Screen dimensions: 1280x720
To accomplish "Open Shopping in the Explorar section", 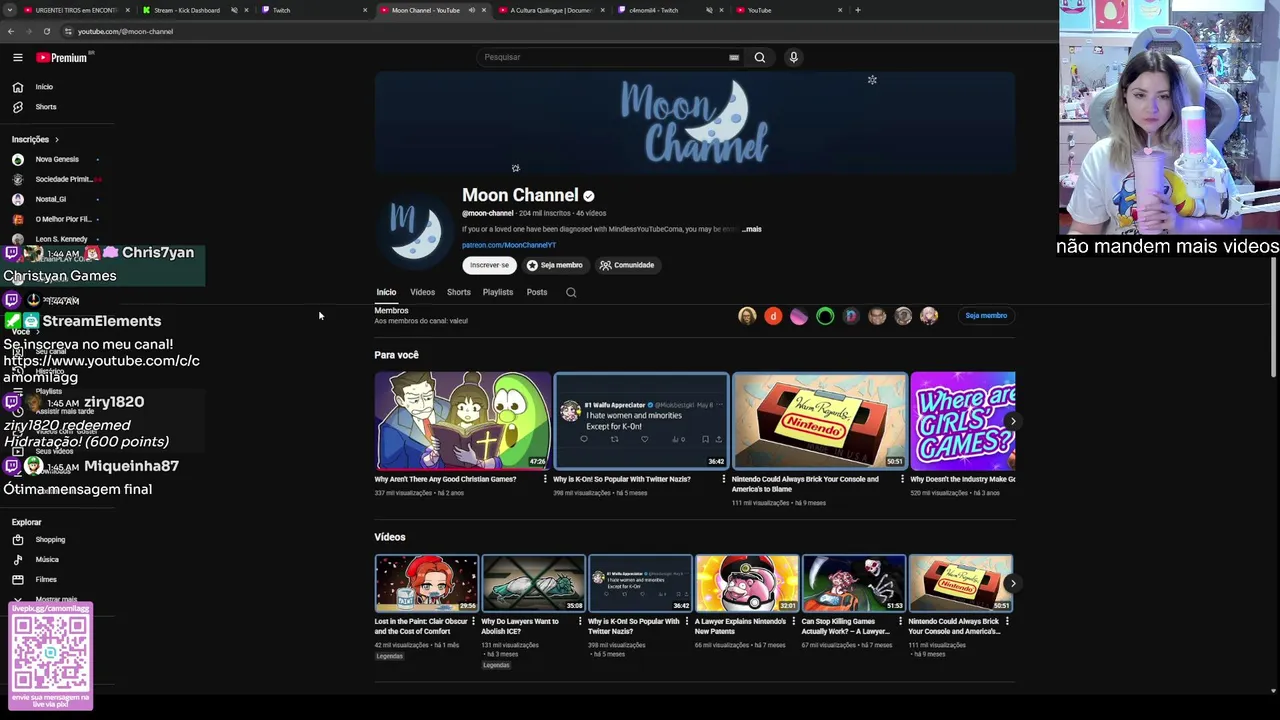I will click(50, 540).
